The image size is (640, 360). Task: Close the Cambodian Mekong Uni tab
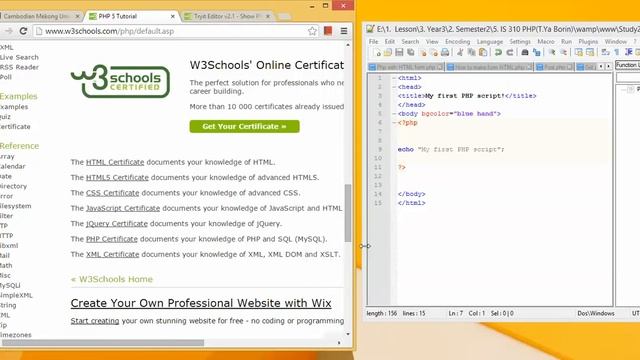(x=77, y=16)
